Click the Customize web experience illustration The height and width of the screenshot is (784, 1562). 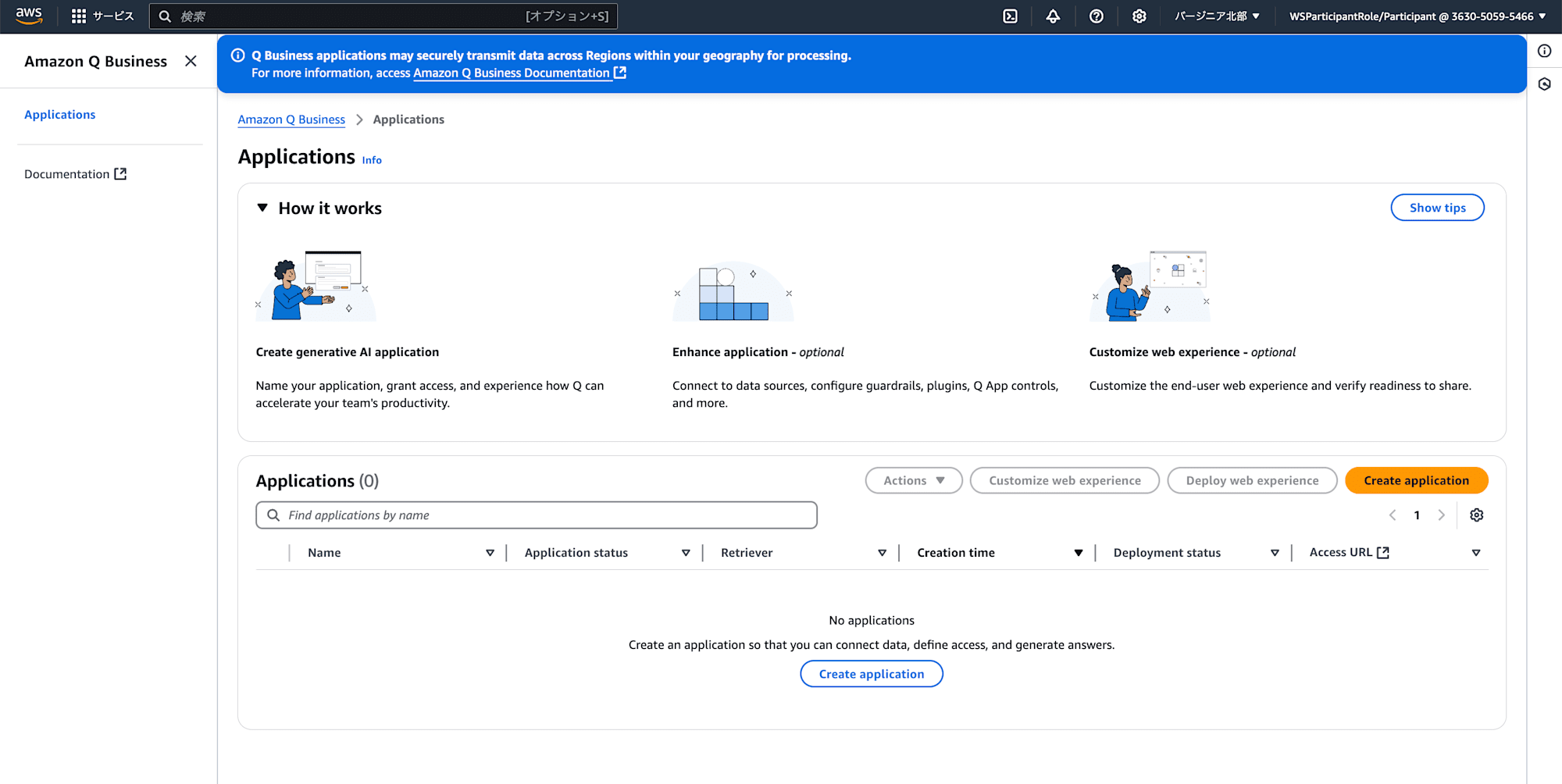pyautogui.click(x=1150, y=285)
